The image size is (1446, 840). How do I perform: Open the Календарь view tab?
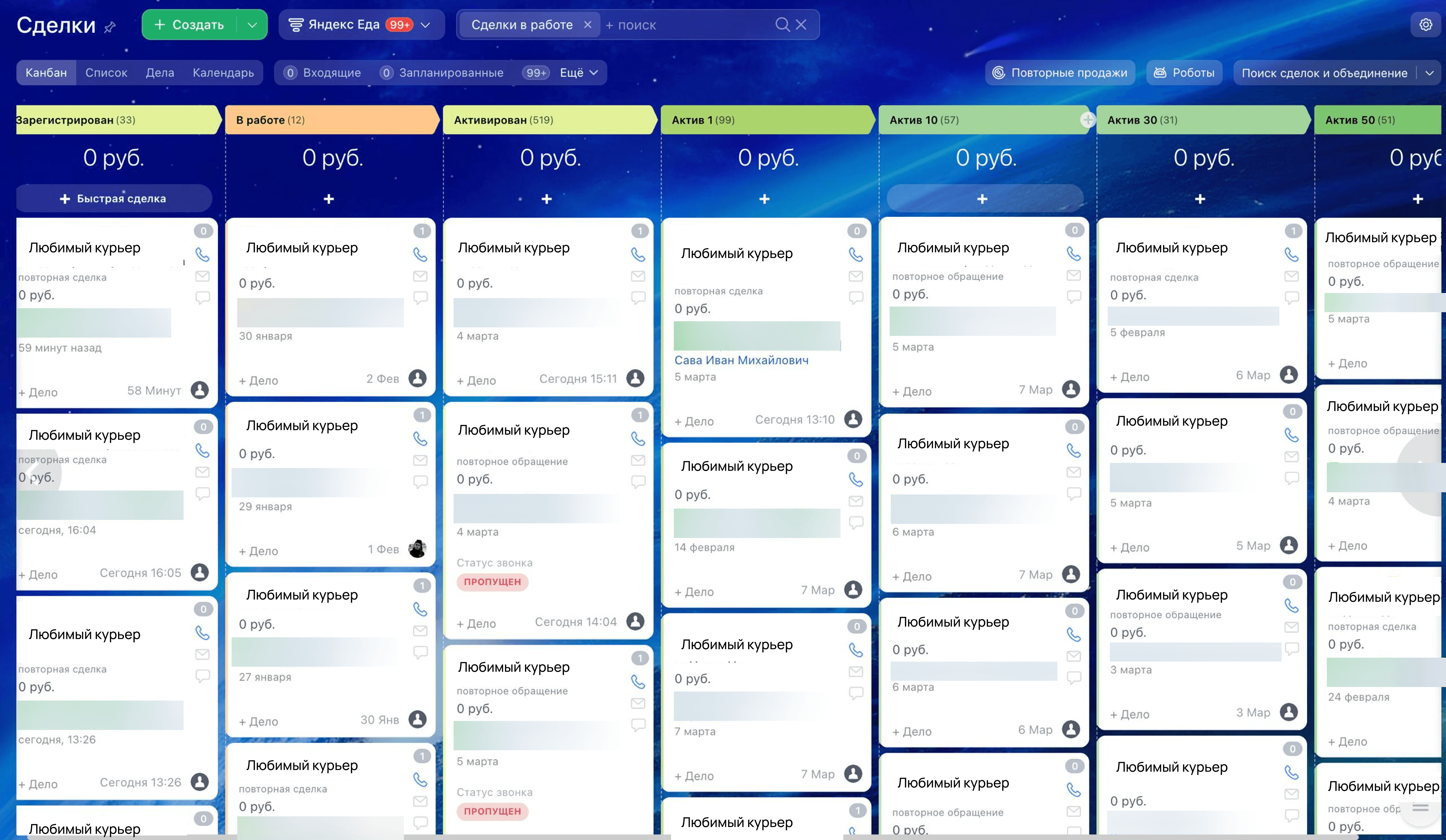[223, 73]
